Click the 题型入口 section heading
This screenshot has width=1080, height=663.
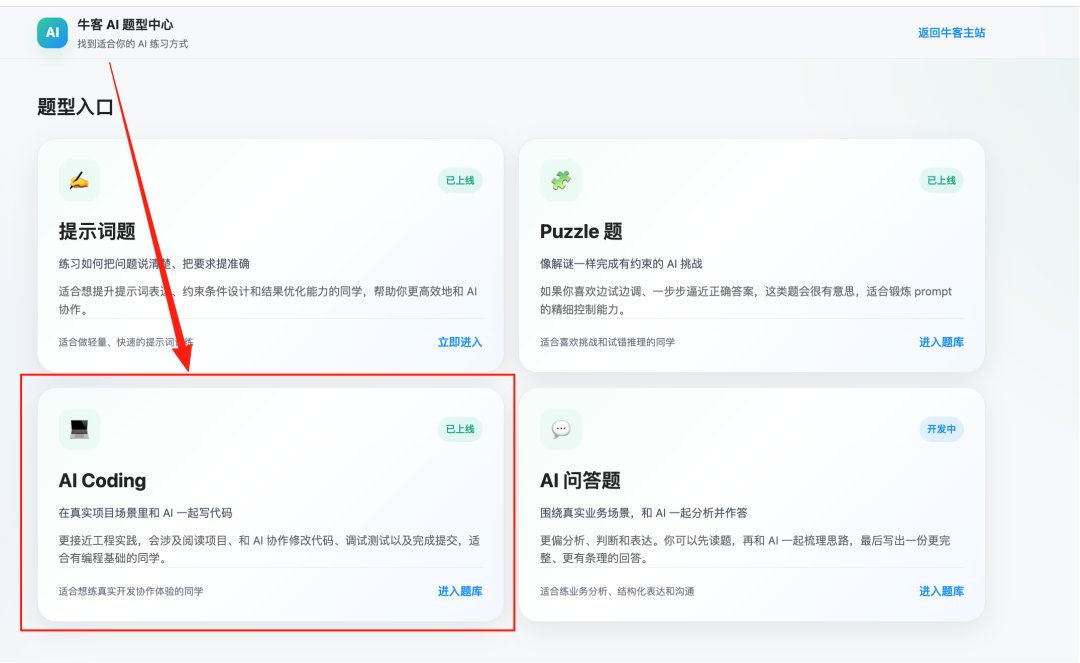click(75, 107)
